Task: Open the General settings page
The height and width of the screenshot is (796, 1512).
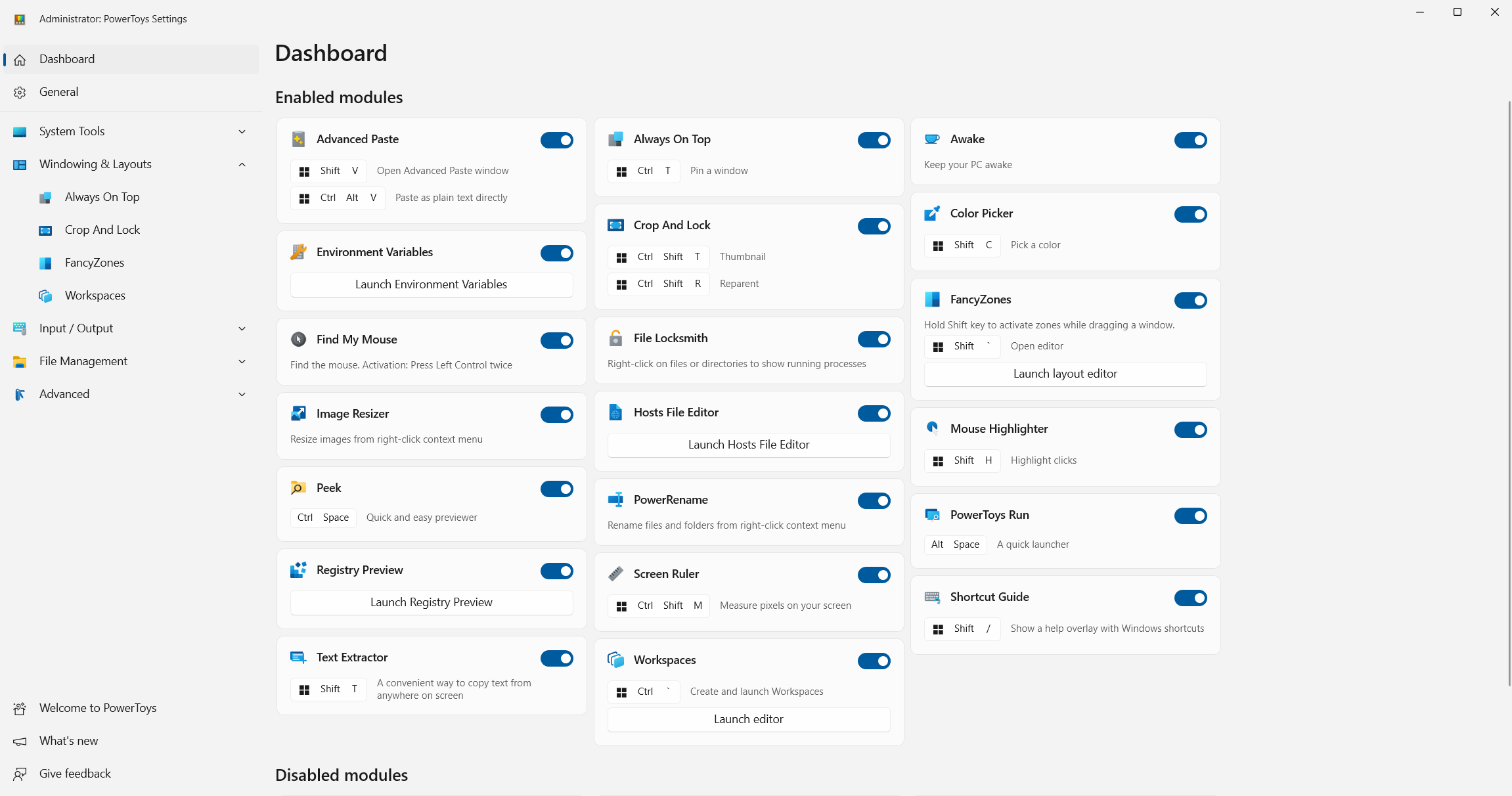Action: [58, 92]
